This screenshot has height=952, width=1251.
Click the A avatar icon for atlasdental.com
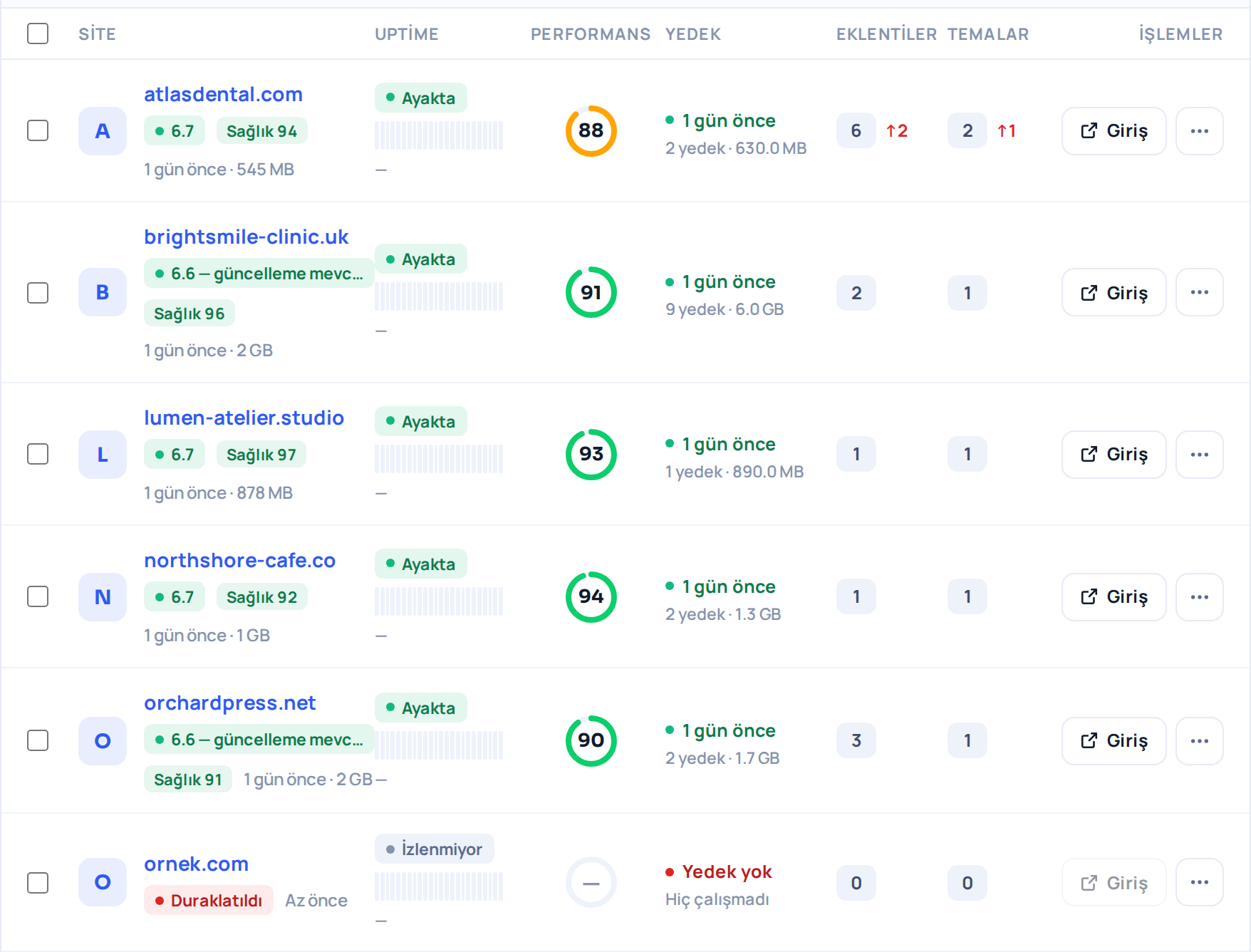click(x=103, y=131)
